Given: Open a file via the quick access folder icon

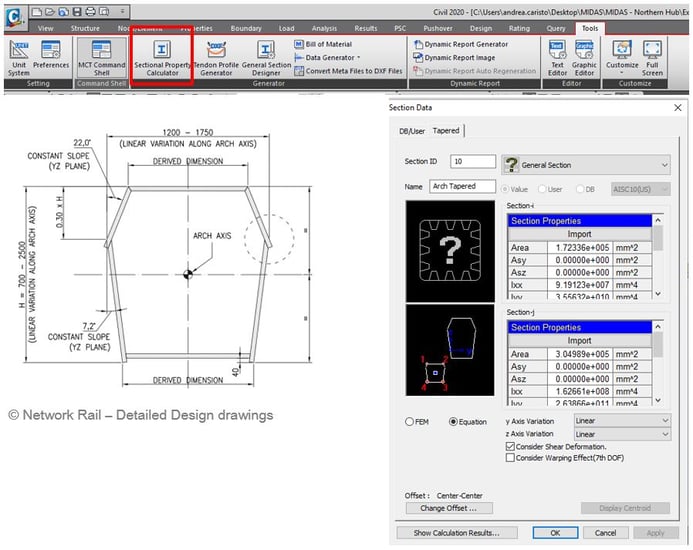Looking at the screenshot, I should click(x=50, y=12).
